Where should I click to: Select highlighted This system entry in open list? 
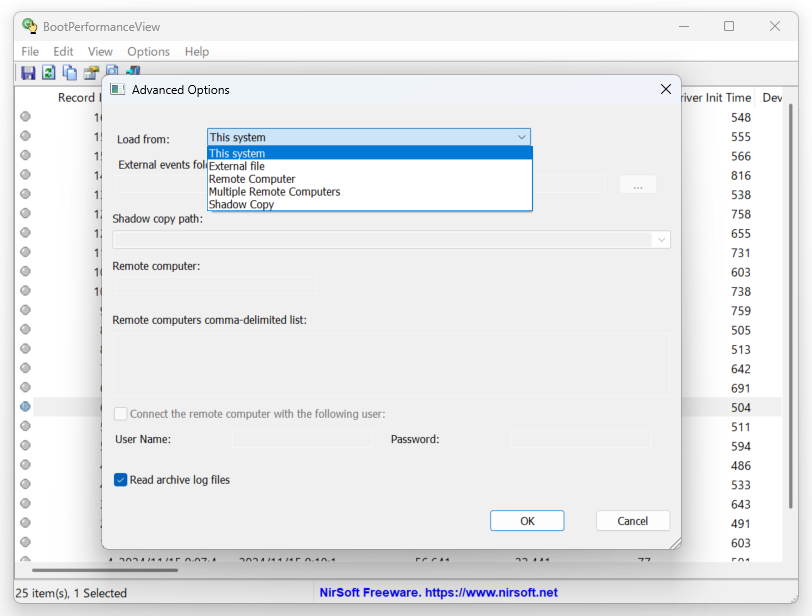pos(370,153)
